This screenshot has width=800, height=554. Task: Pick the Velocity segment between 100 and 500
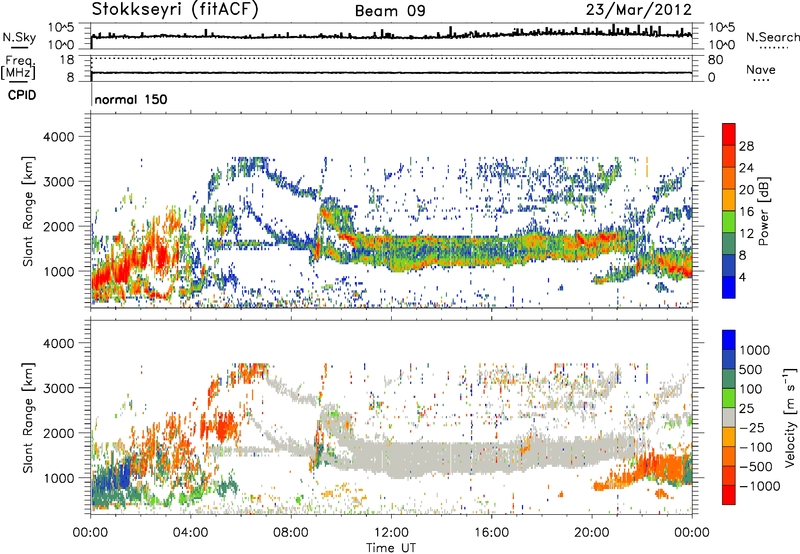tap(729, 379)
